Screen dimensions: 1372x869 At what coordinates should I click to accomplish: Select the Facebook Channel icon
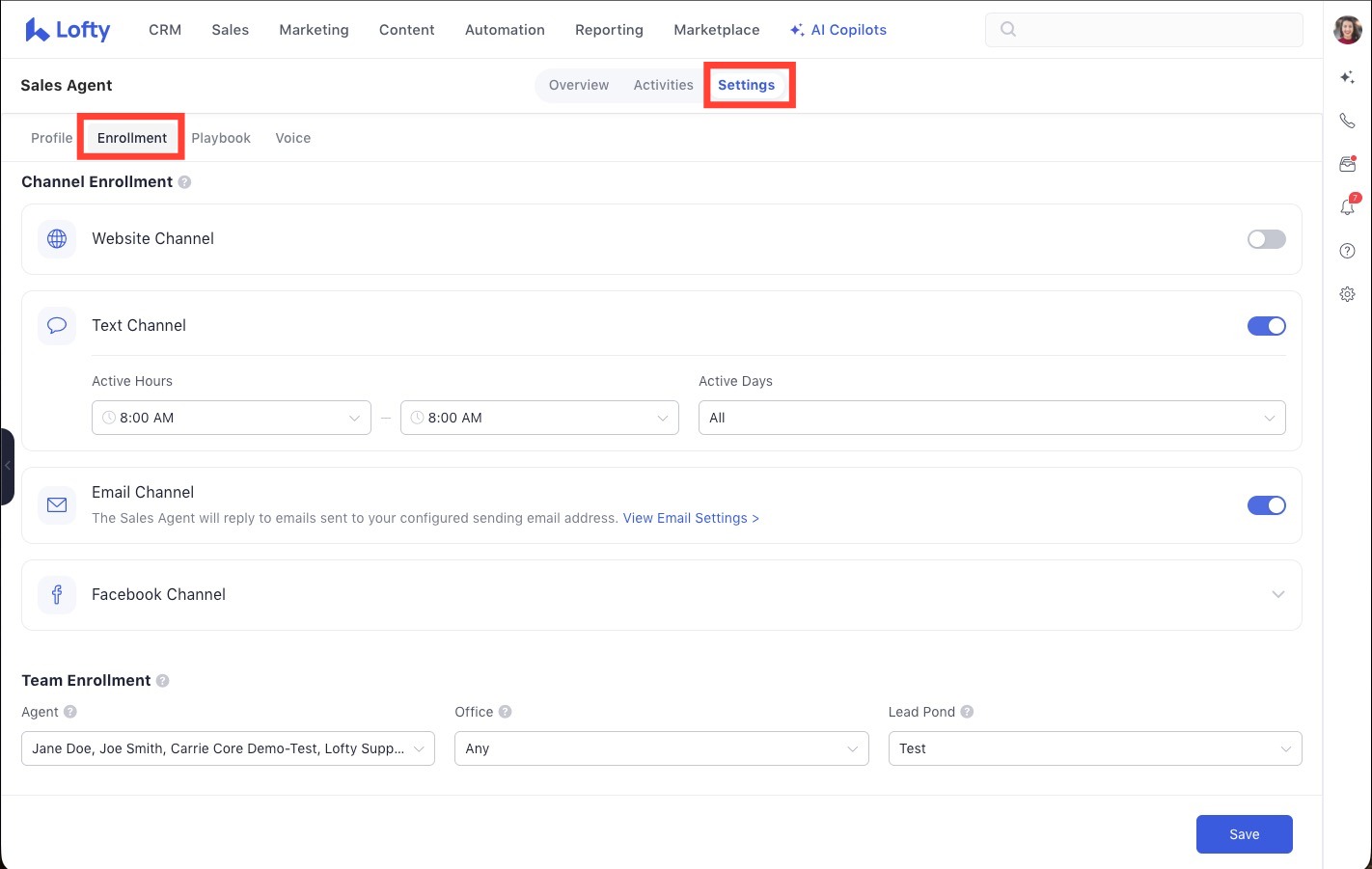tap(56, 594)
